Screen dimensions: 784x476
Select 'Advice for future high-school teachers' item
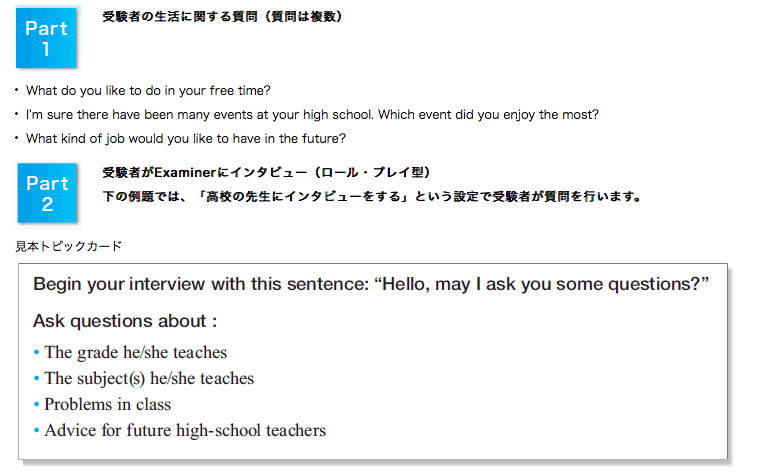[x=185, y=430]
